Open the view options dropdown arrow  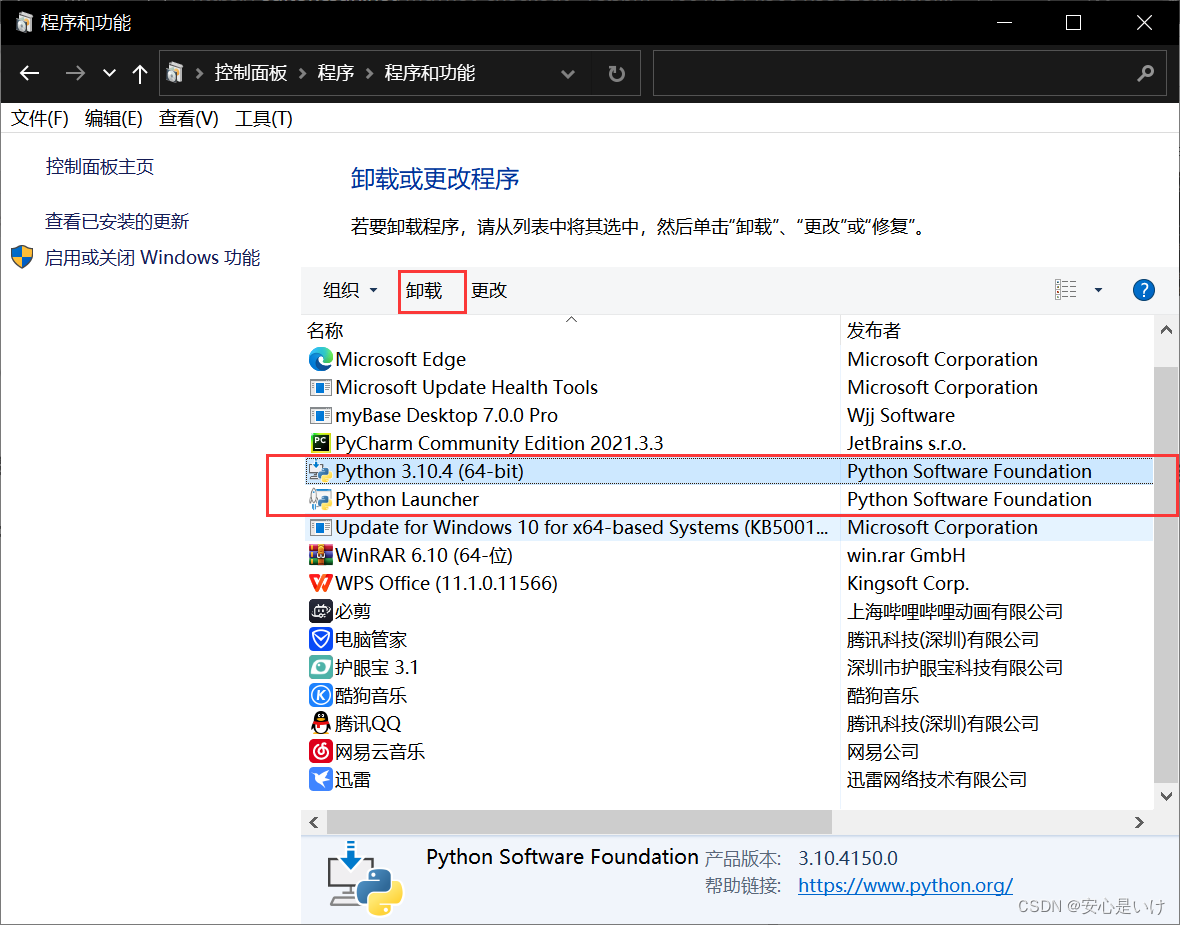[x=1098, y=291]
